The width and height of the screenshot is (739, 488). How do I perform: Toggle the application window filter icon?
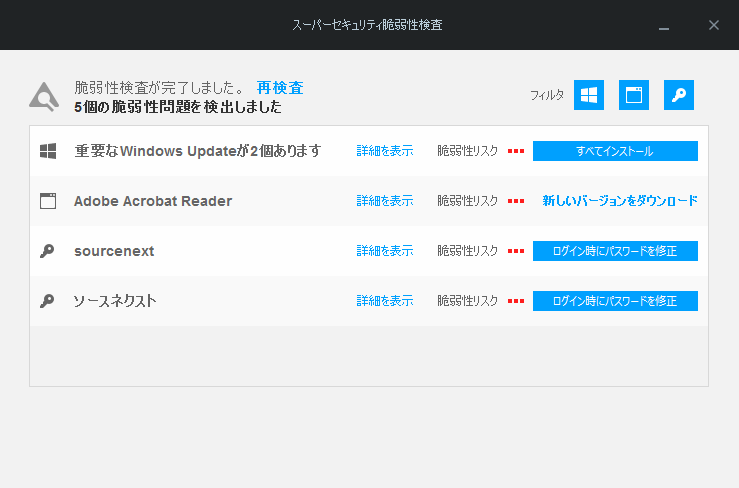pyautogui.click(x=633, y=95)
